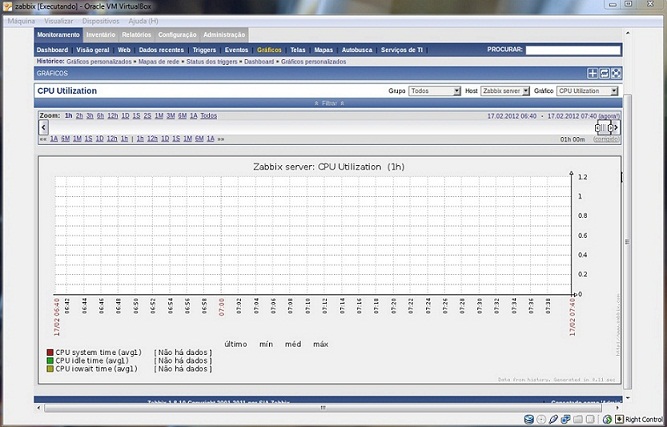Open the VirtualBox USB devices status icon
This screenshot has width=667, height=427.
(553, 420)
